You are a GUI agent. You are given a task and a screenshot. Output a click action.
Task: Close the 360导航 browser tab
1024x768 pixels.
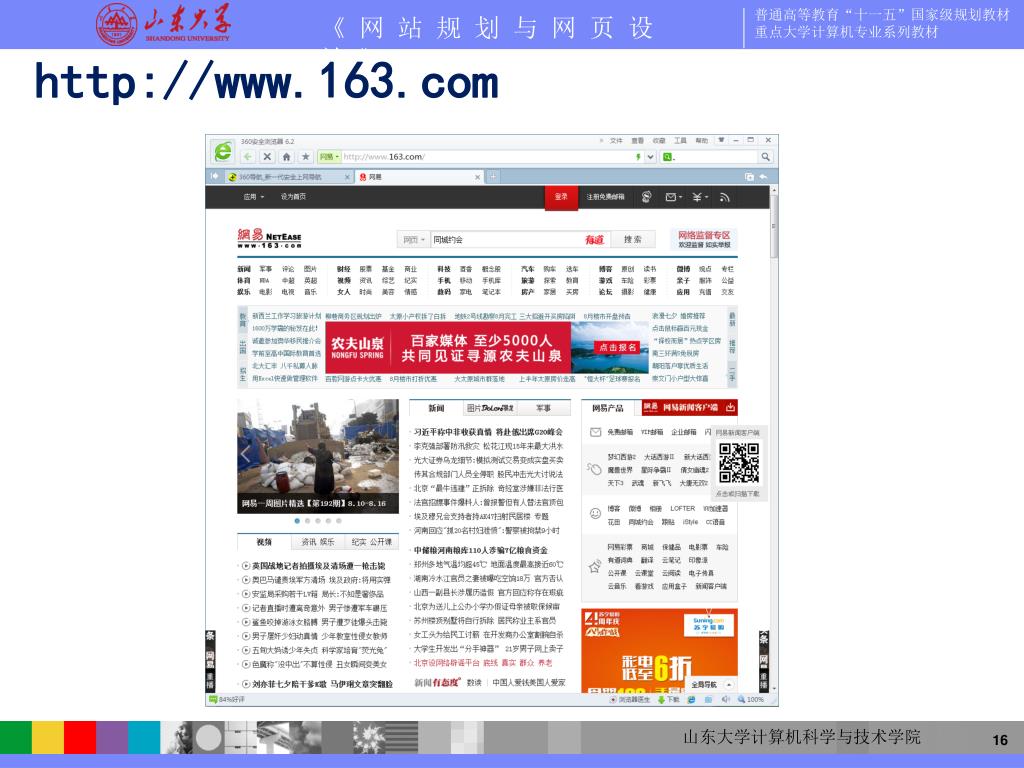pyautogui.click(x=347, y=177)
